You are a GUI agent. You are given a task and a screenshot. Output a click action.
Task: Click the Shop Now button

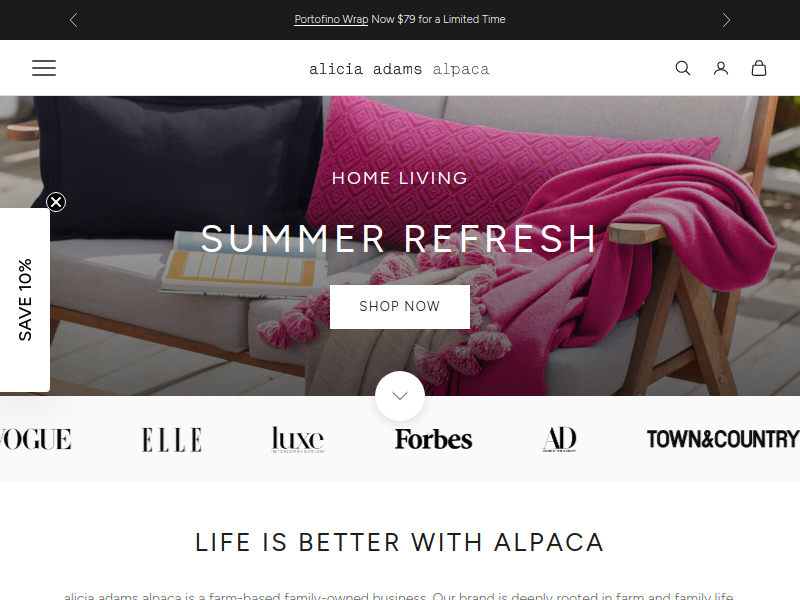click(399, 307)
